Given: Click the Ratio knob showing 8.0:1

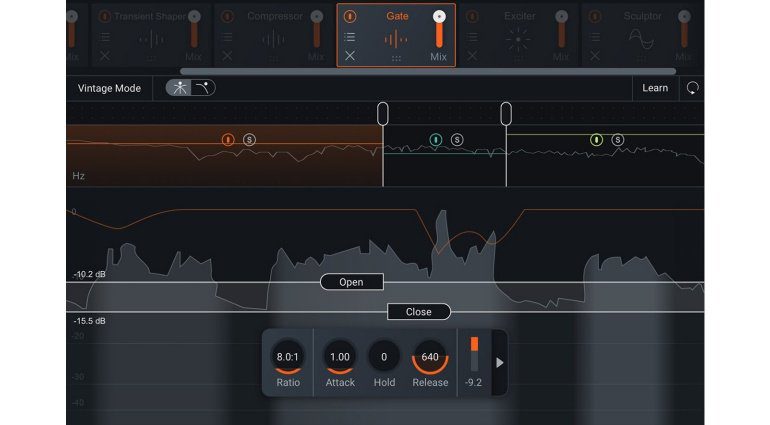Looking at the screenshot, I should (x=288, y=357).
